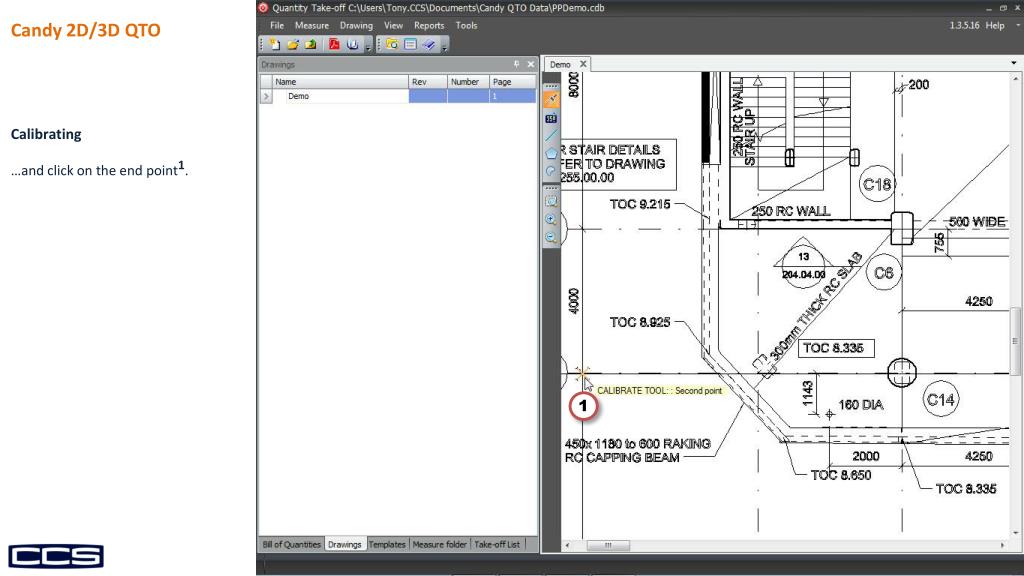
Task: Sort by the Number column header
Action: point(468,82)
